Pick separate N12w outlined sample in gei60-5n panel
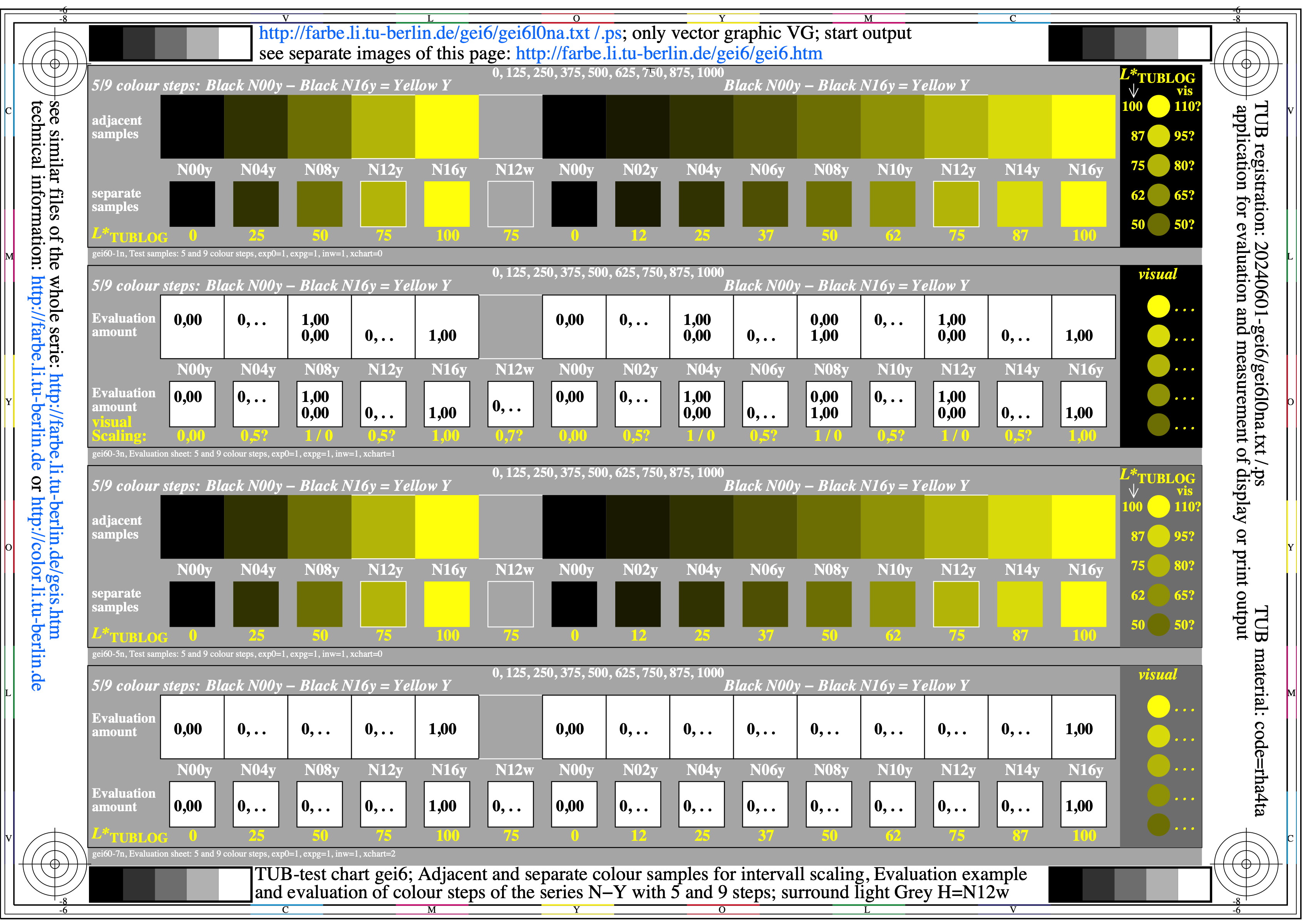The width and height of the screenshot is (1306, 924). (x=511, y=604)
